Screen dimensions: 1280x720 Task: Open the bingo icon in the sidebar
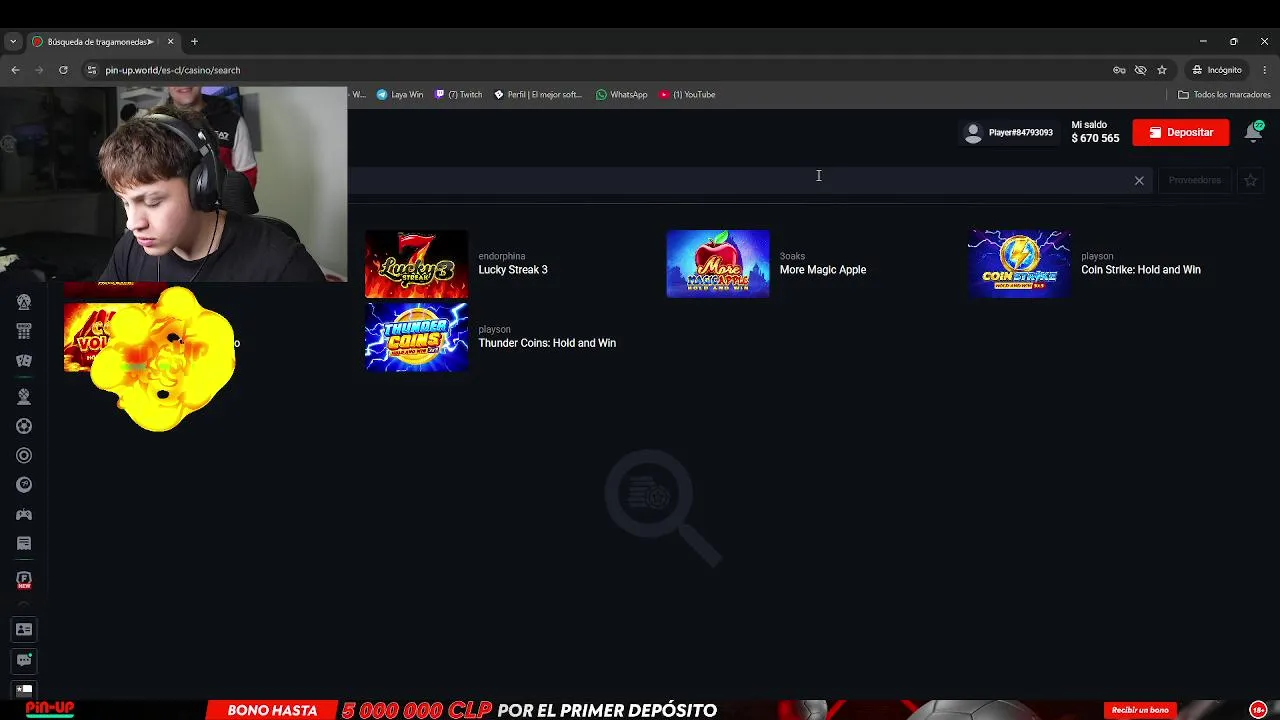(x=24, y=331)
